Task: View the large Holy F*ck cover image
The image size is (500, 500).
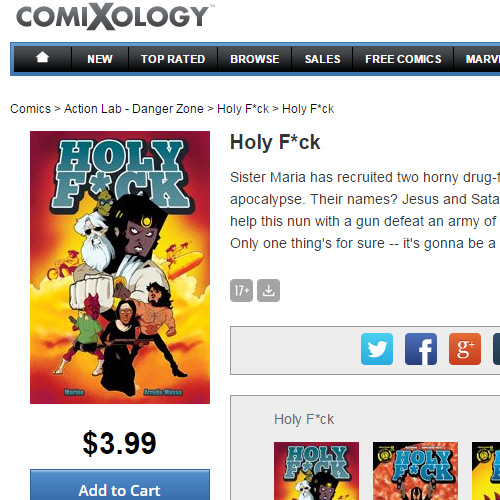Action: click(x=120, y=267)
